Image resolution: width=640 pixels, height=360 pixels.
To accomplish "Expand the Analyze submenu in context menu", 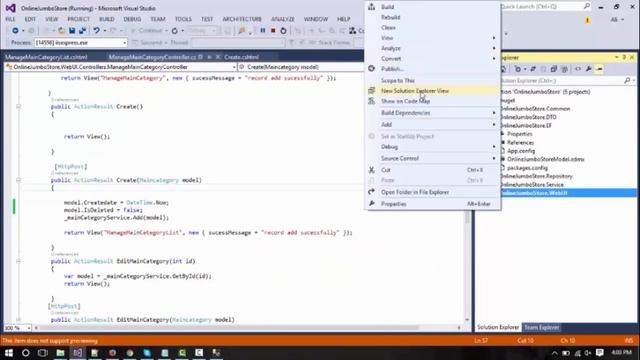I will click(434, 48).
